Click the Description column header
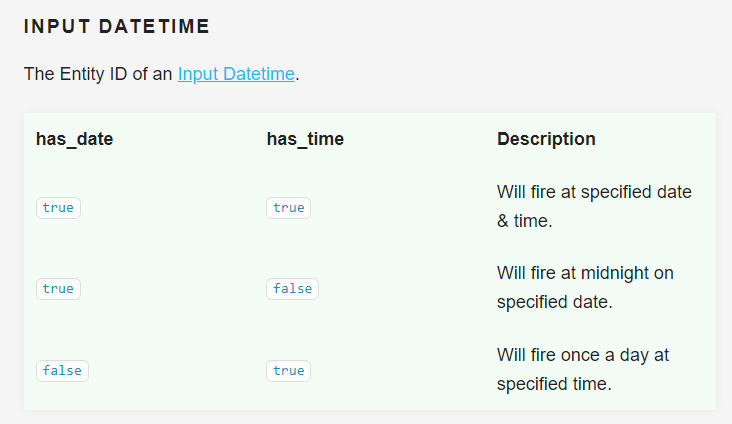The height and width of the screenshot is (424, 732). pos(546,139)
